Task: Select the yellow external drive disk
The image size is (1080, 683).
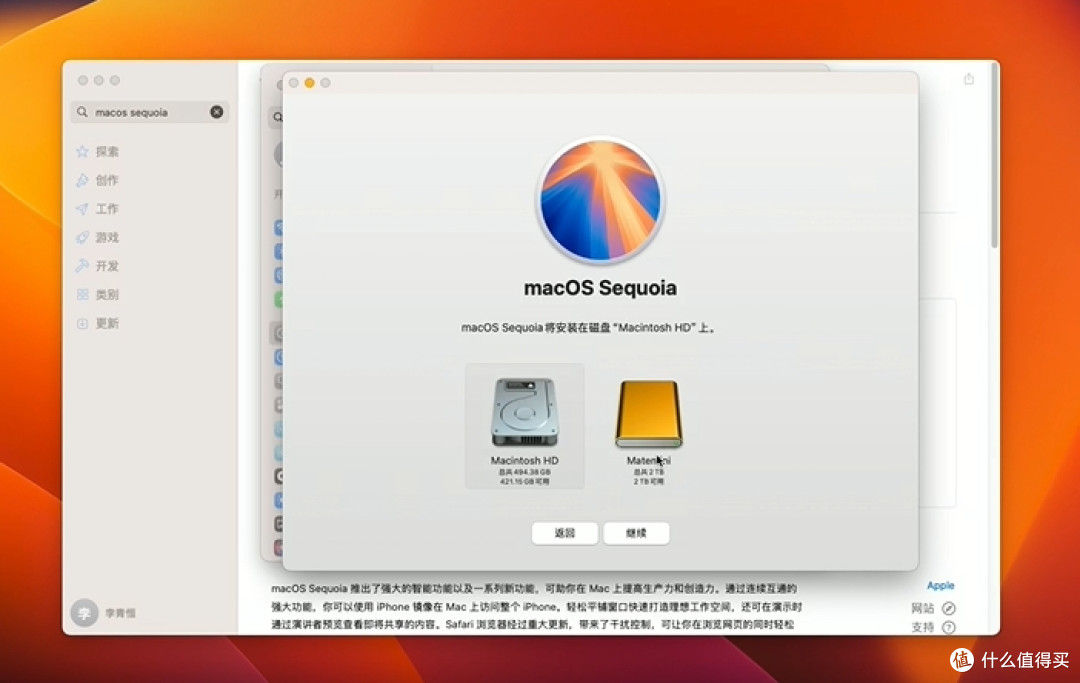Action: [648, 413]
